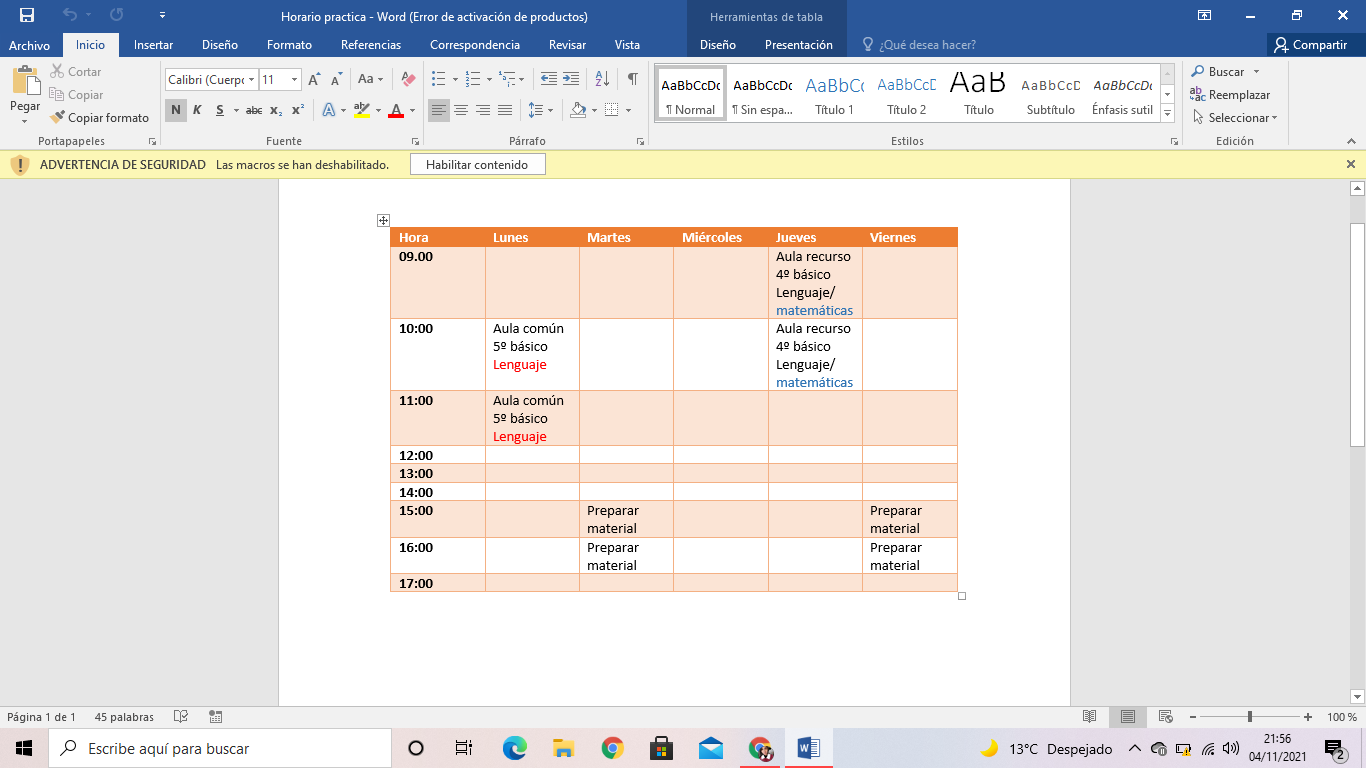Click Habilitar contenido button
1366x768 pixels.
477,164
